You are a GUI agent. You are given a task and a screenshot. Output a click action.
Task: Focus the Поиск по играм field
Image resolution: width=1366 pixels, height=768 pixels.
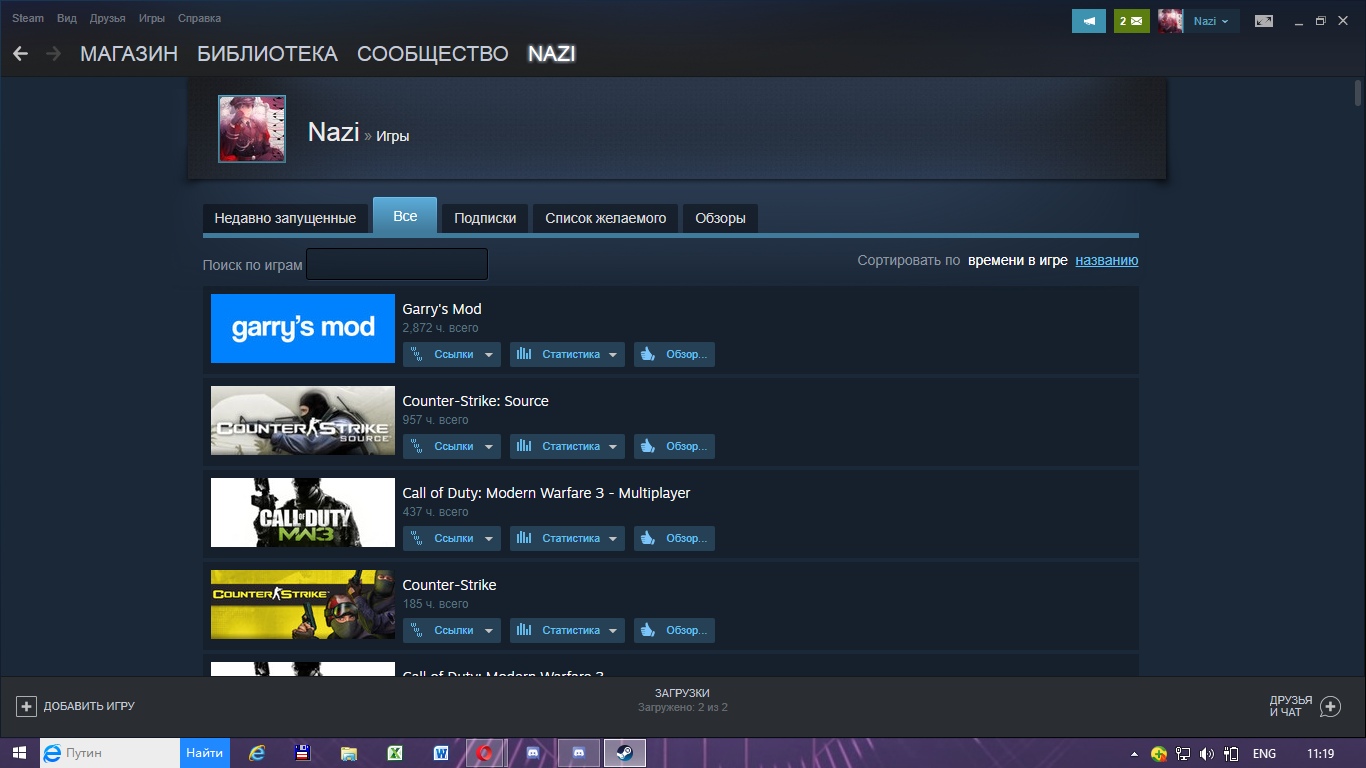click(397, 264)
